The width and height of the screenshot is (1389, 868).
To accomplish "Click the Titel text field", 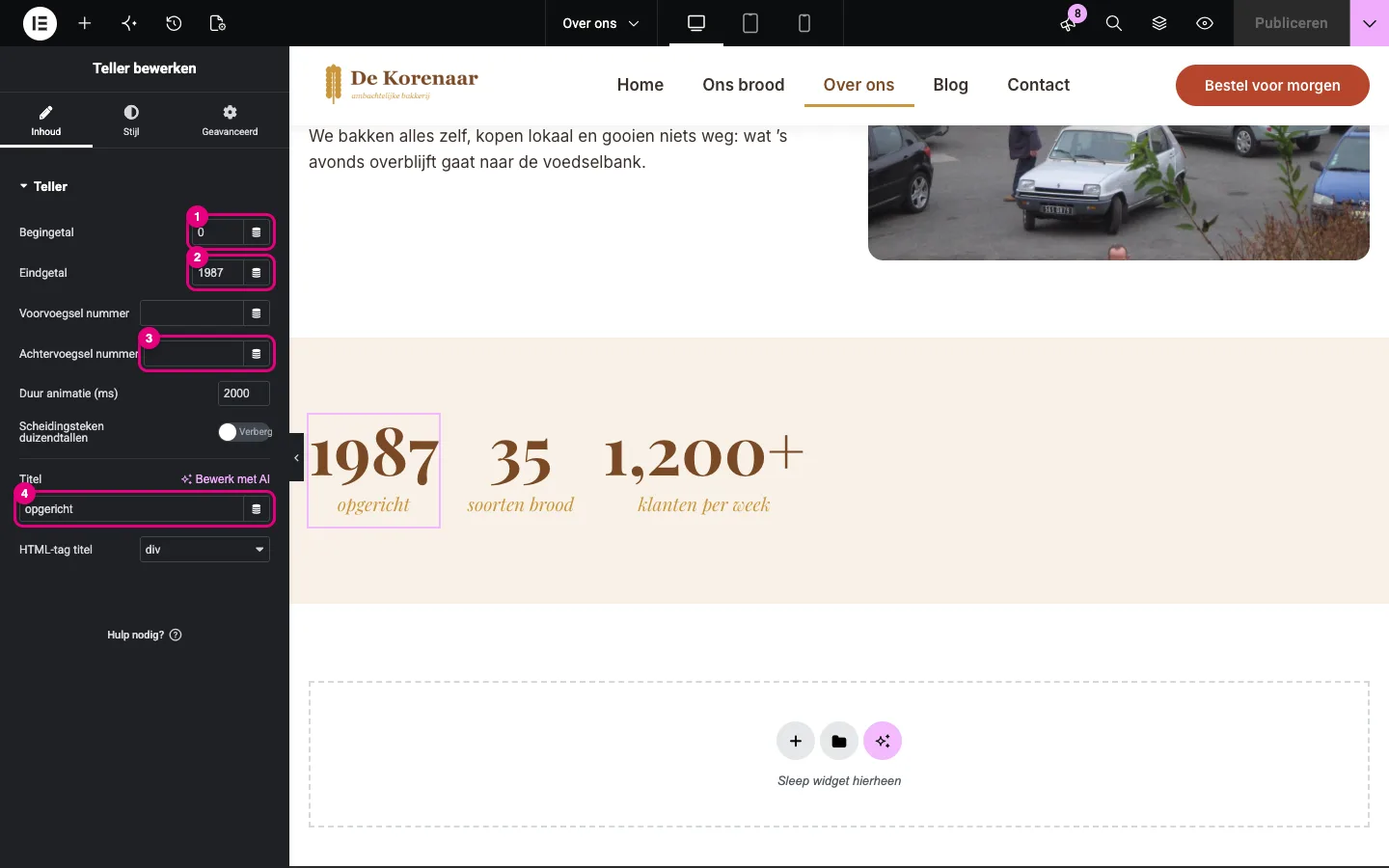I will 131,509.
